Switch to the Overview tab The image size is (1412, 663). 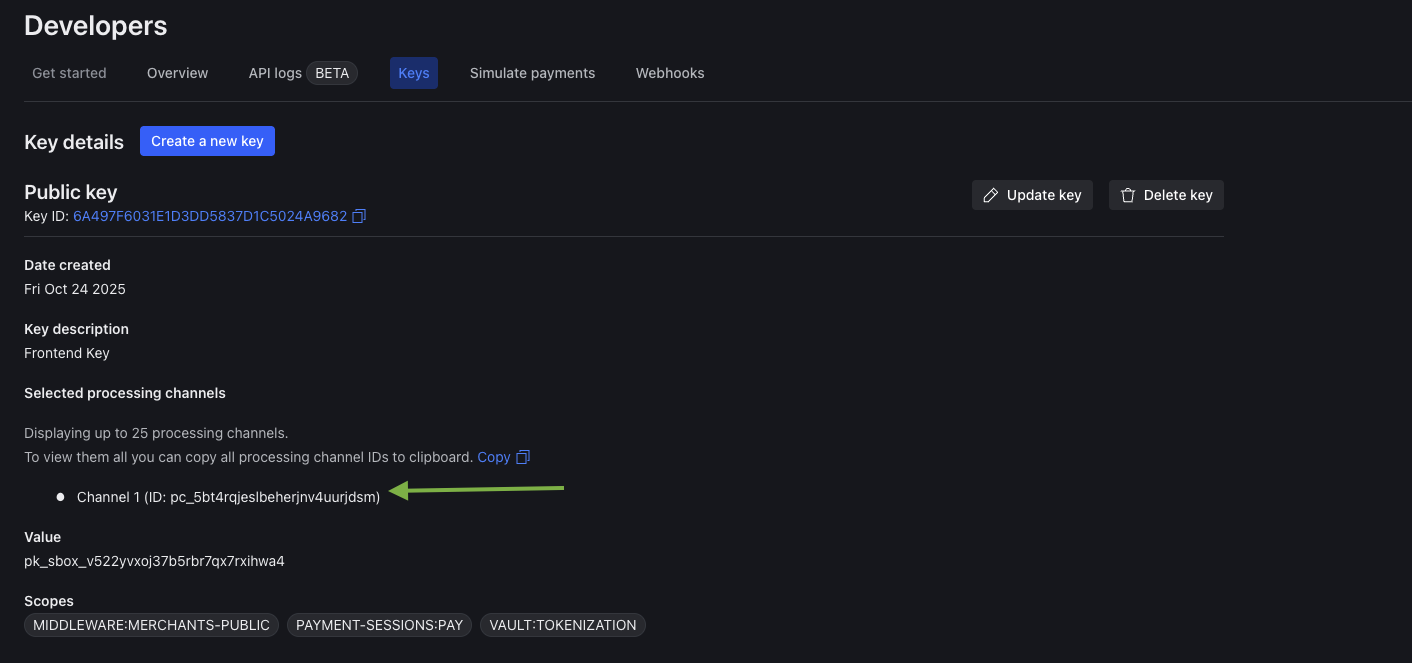pyautogui.click(x=177, y=73)
